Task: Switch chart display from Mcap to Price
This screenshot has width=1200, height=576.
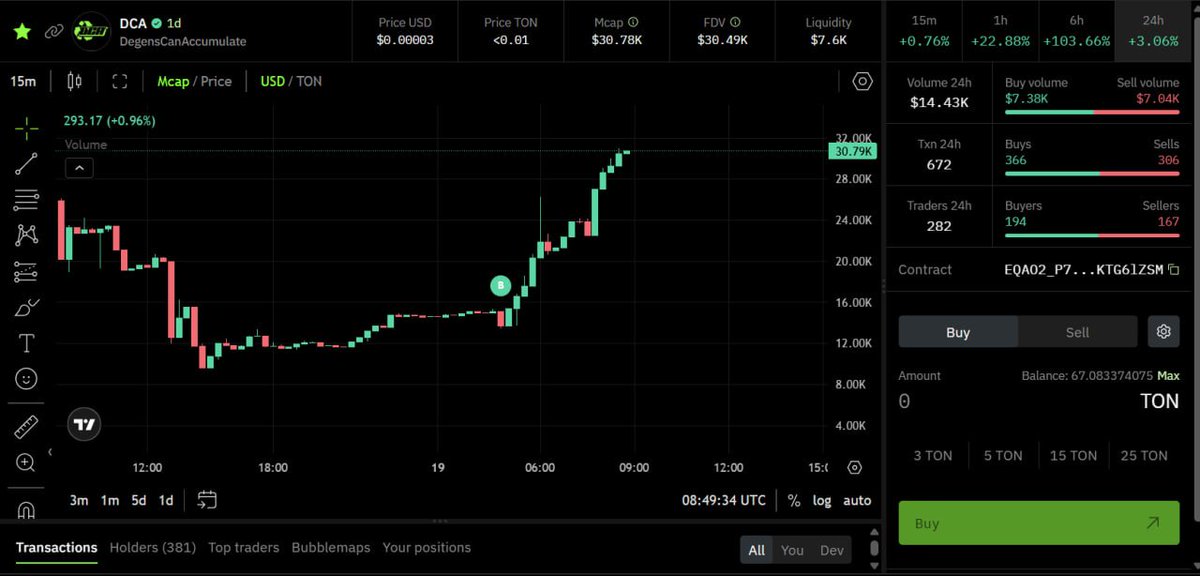Action: point(218,81)
